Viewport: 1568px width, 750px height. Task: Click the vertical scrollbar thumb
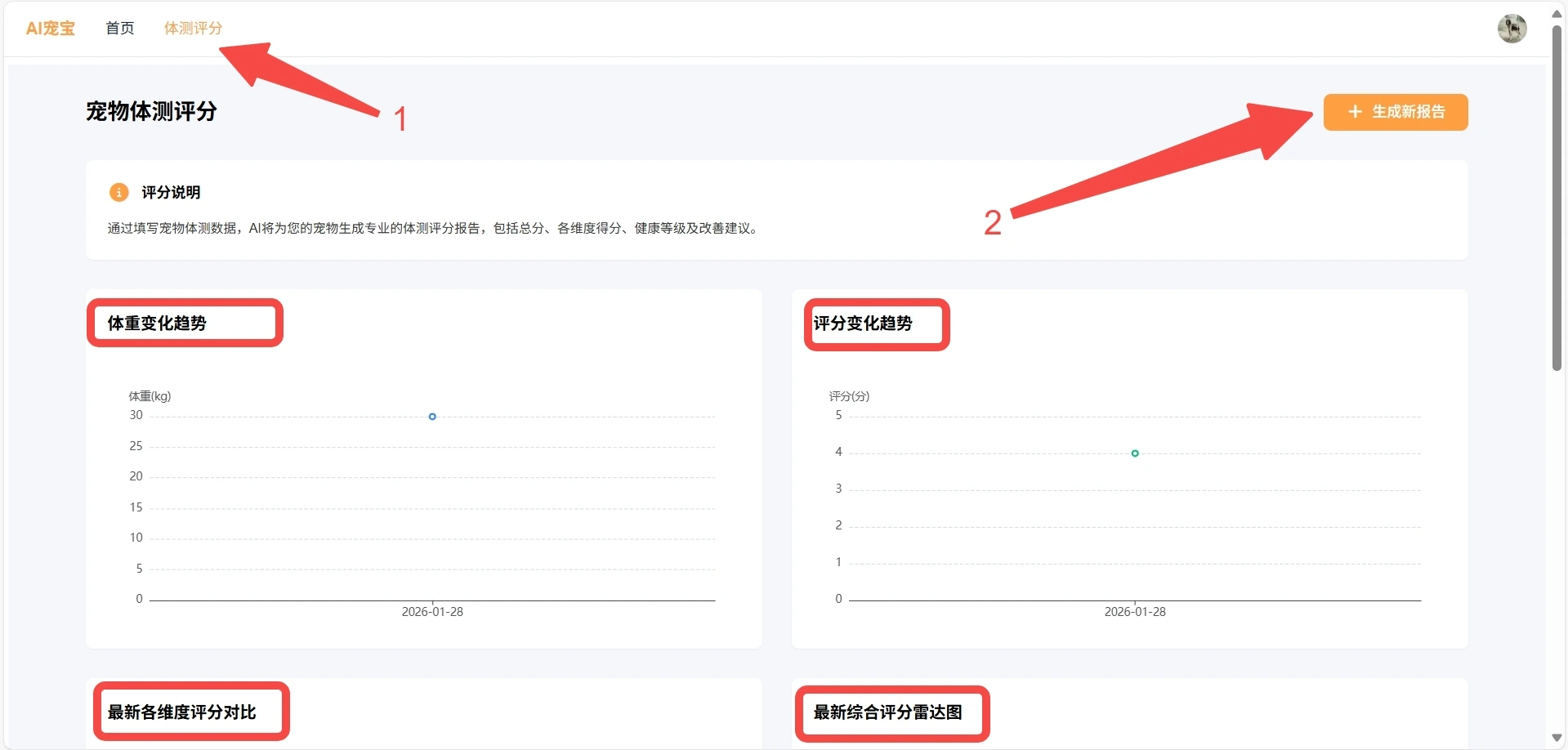(x=1557, y=196)
